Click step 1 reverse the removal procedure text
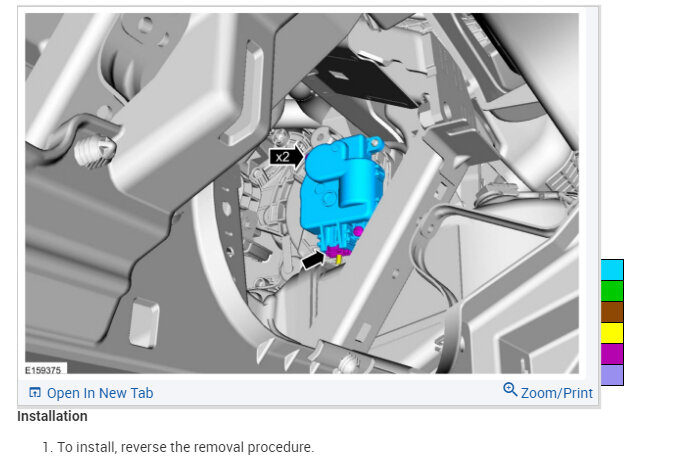 tap(178, 447)
